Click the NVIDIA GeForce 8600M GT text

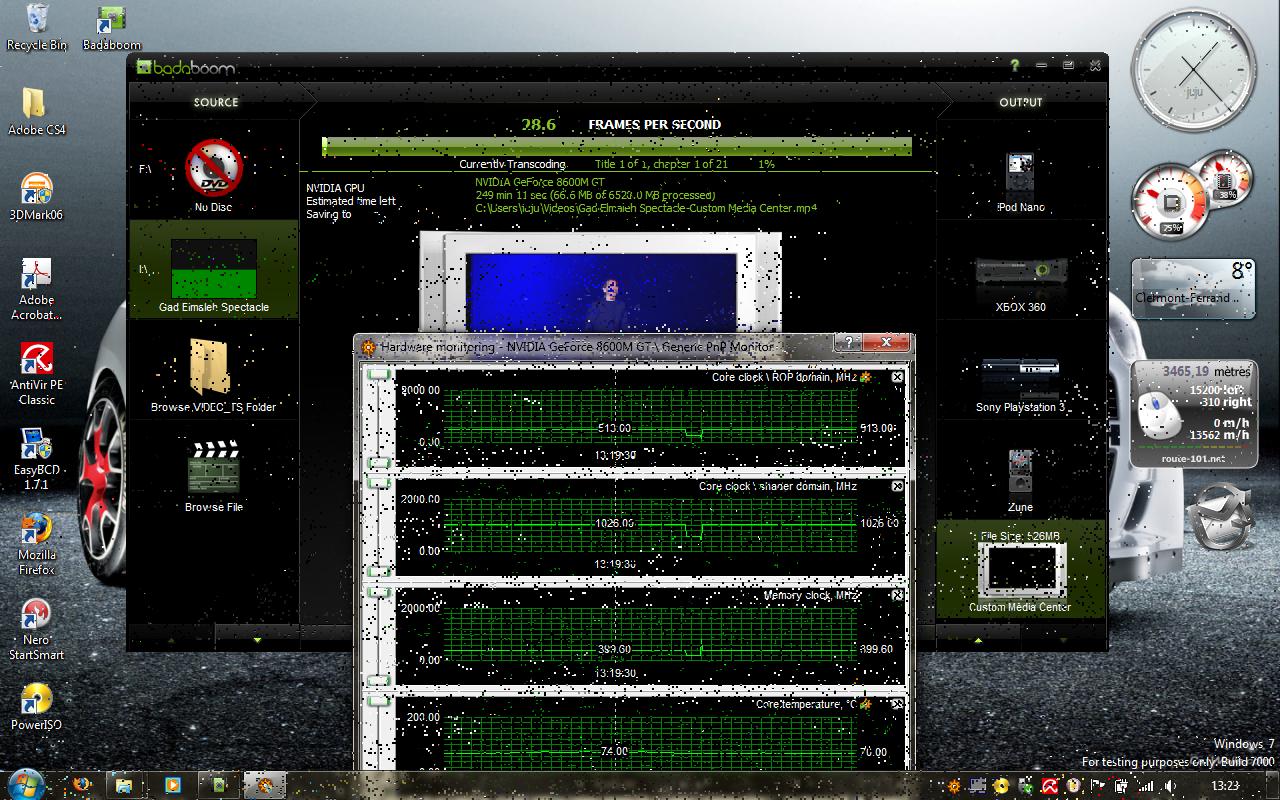(540, 182)
